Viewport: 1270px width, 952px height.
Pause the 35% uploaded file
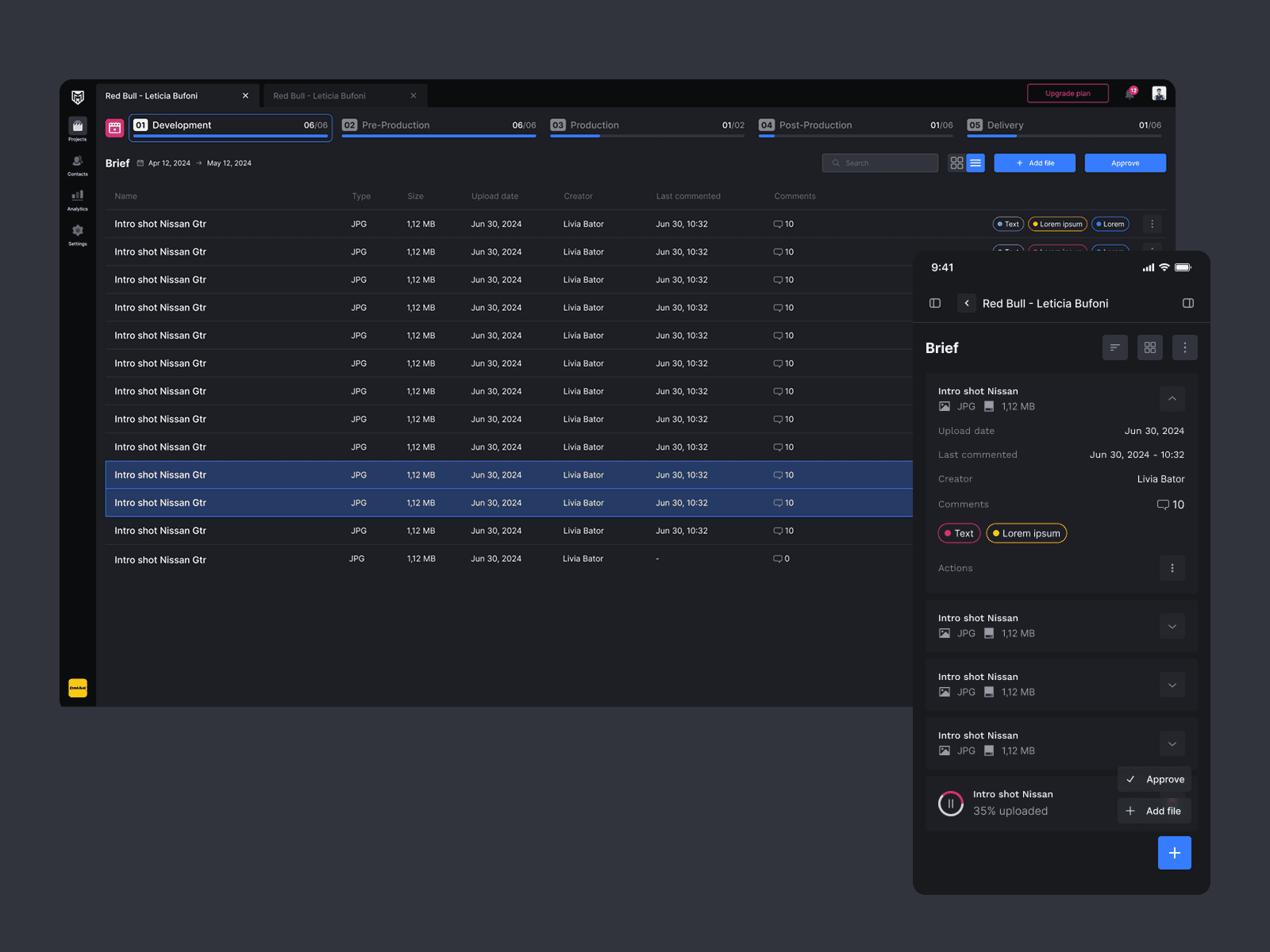click(951, 804)
